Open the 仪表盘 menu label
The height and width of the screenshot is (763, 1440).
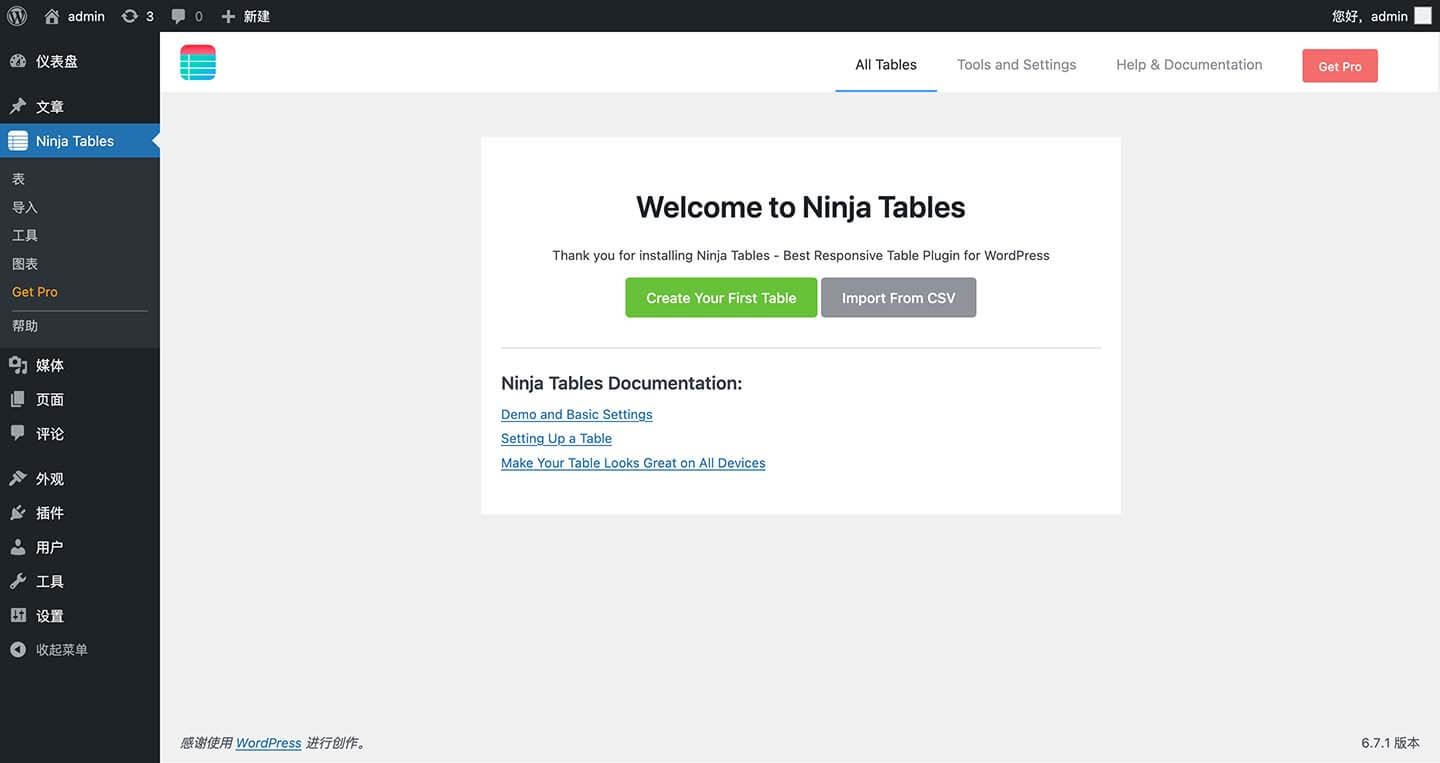(57, 61)
